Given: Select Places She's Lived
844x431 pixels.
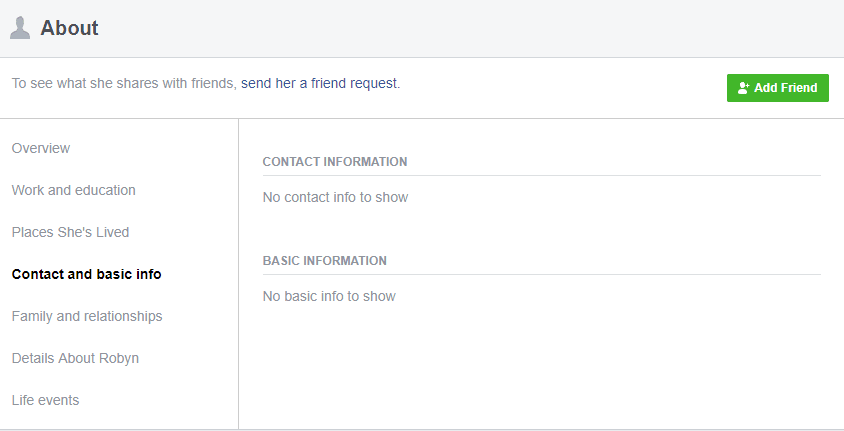Looking at the screenshot, I should (x=71, y=232).
